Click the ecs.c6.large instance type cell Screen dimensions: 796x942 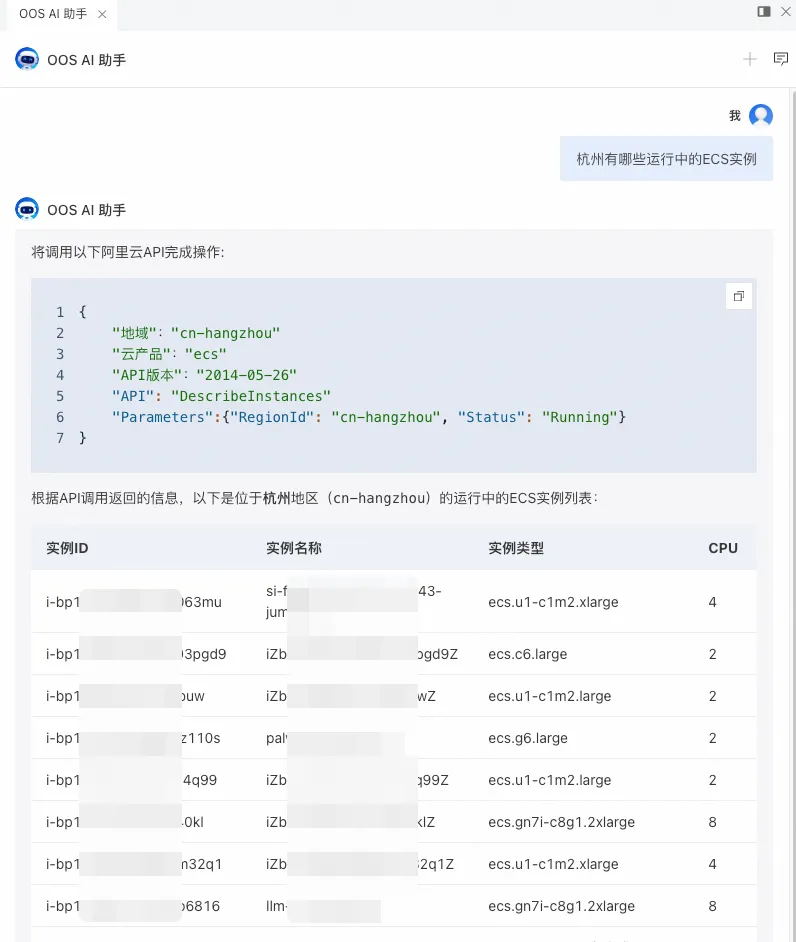527,654
